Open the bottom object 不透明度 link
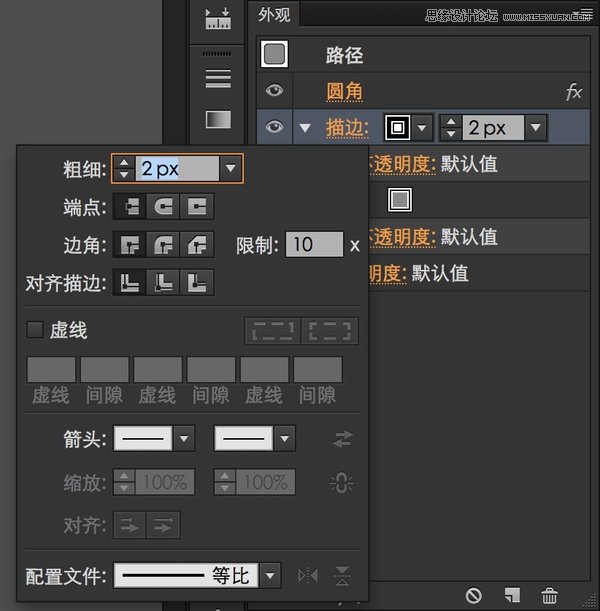The width and height of the screenshot is (600, 611). click(388, 274)
